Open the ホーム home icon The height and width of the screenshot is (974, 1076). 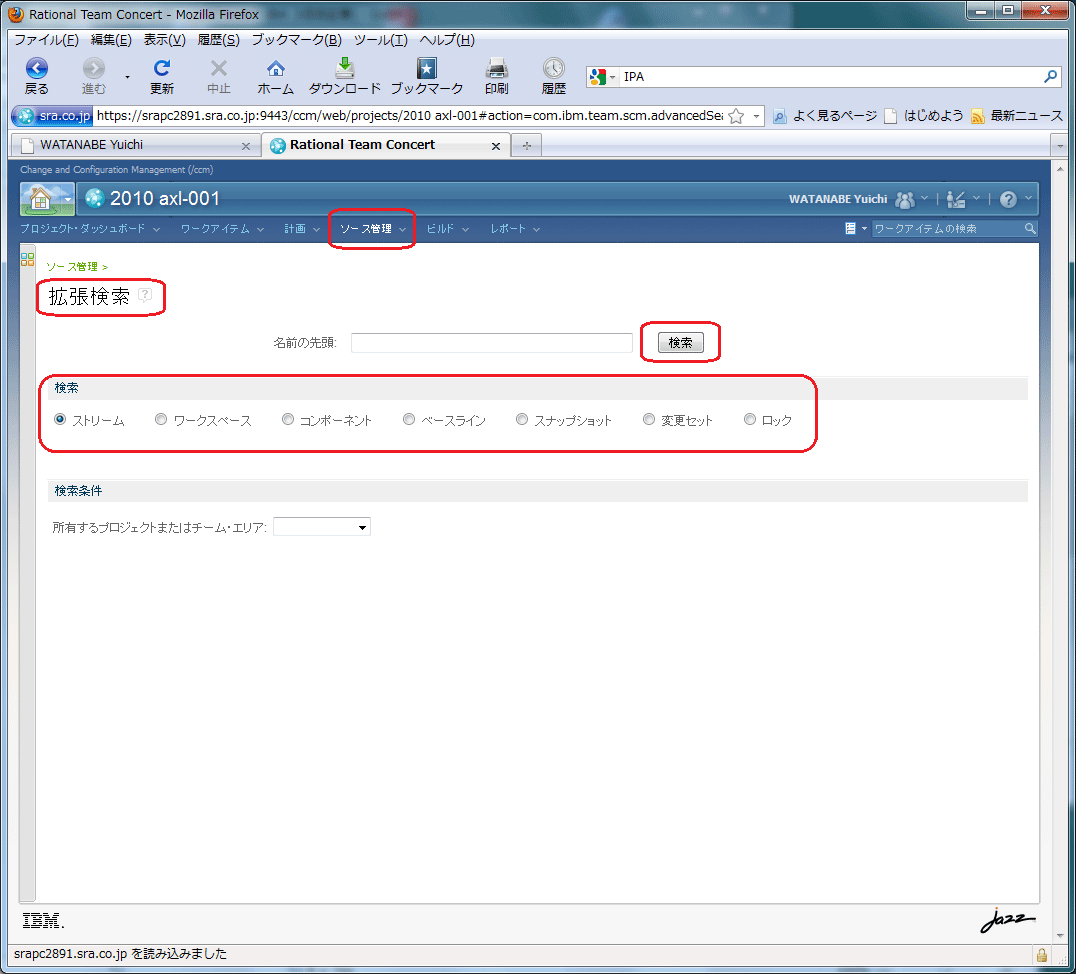click(276, 69)
